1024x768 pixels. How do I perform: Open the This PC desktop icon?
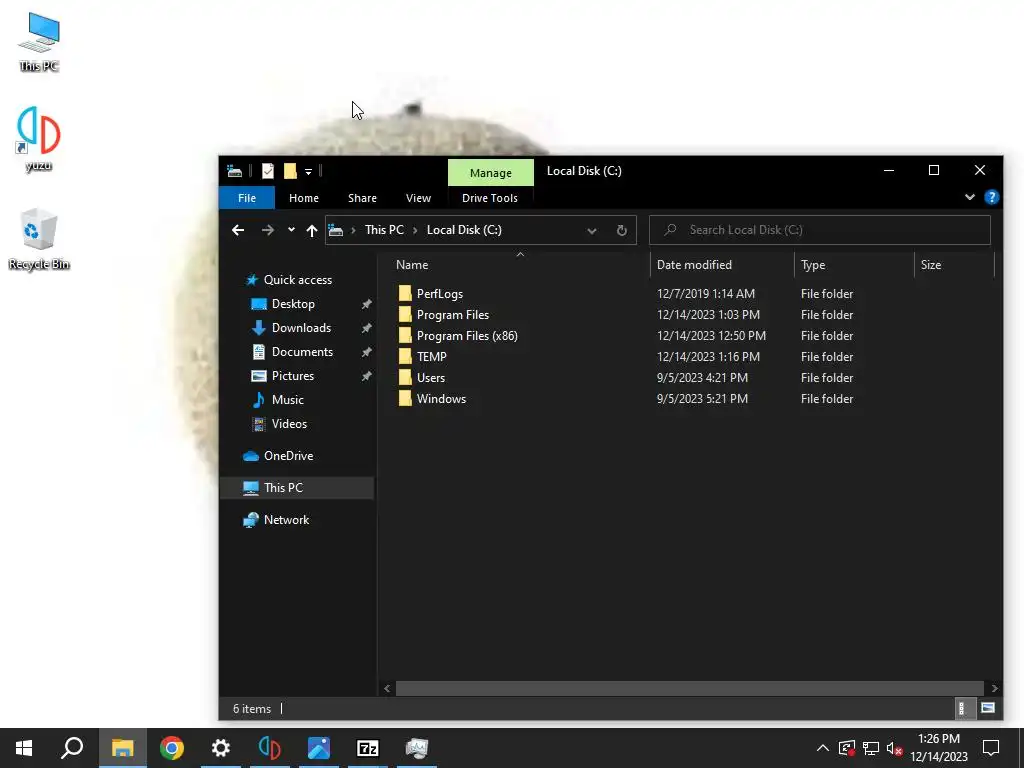39,42
